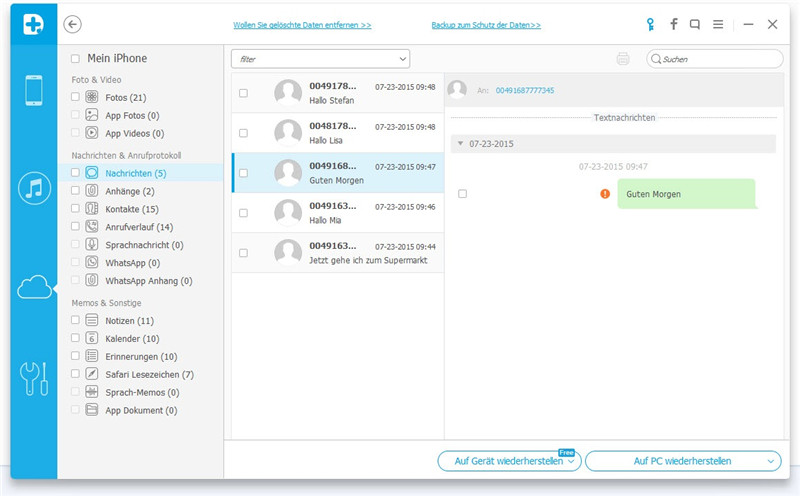Click the Anhänge paperclip icon
The image size is (800, 496).
[92, 191]
